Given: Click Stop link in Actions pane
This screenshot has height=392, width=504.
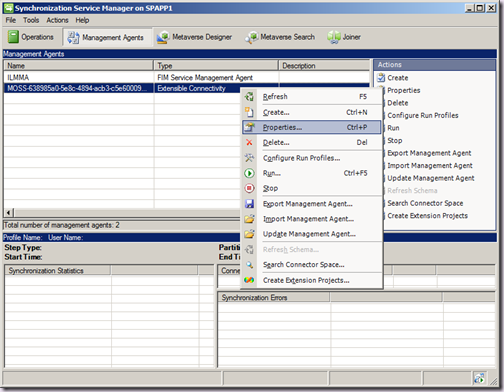Looking at the screenshot, I should click(x=395, y=141).
